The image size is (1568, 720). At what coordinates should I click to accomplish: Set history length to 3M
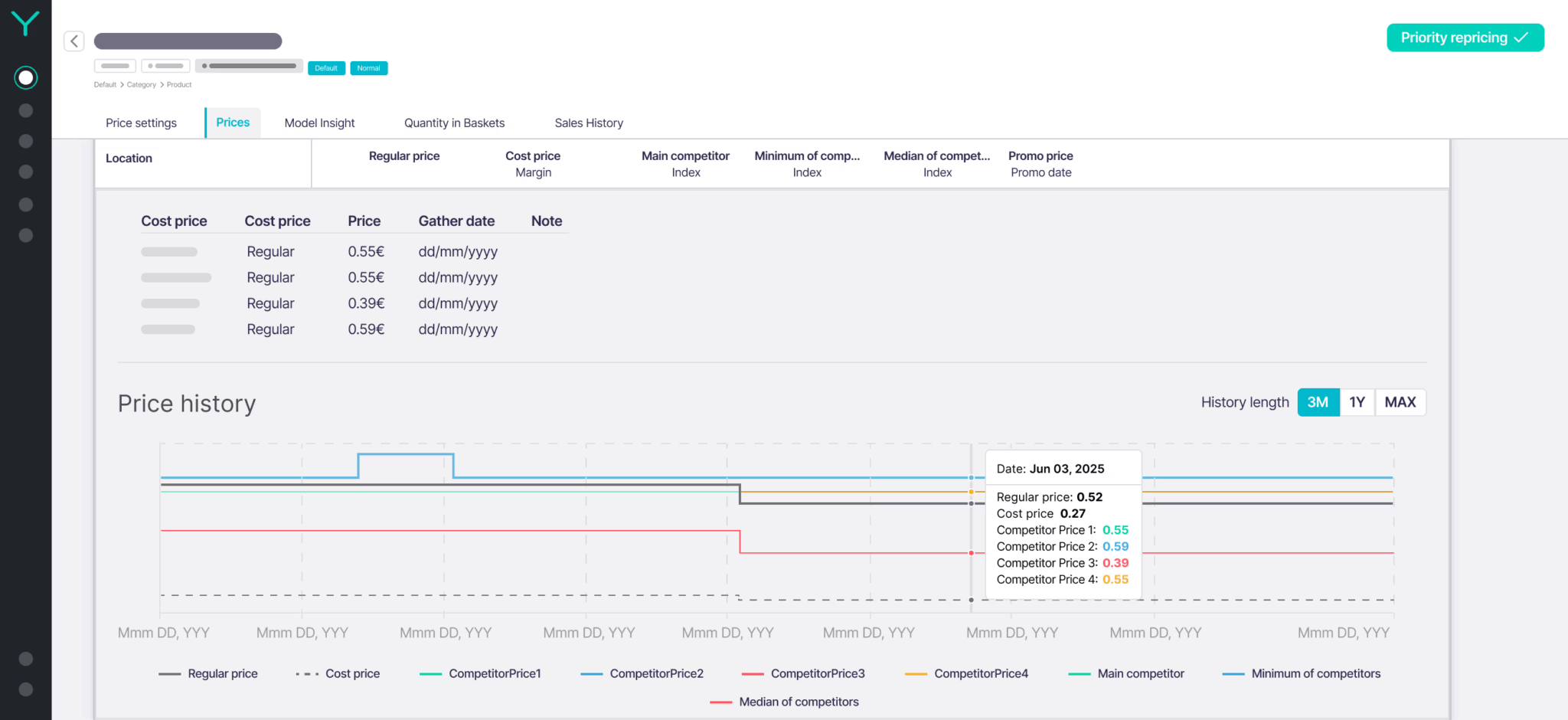point(1318,402)
